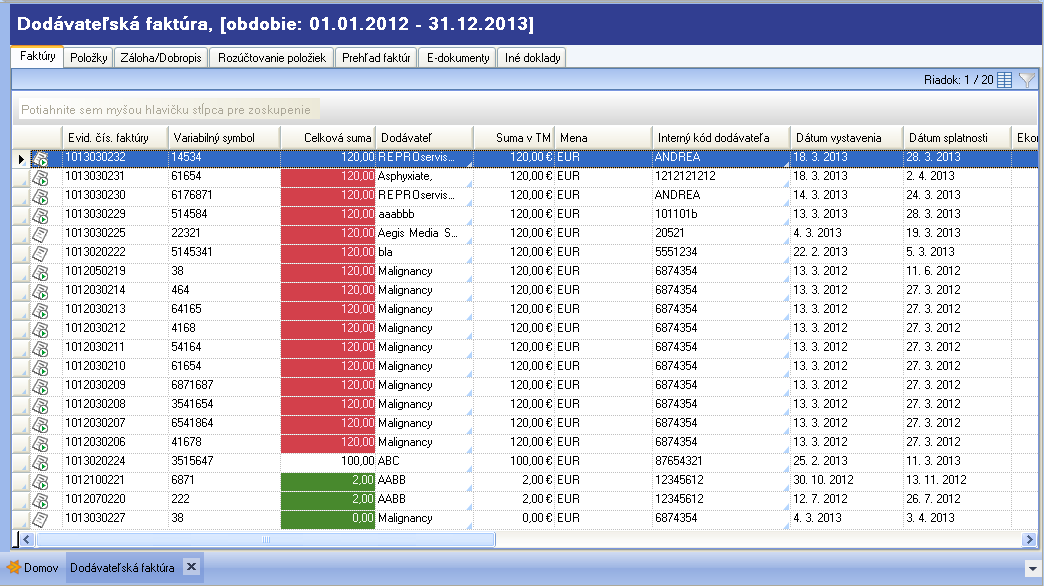Sort by the Variabilný symbol column header

[x=224, y=138]
